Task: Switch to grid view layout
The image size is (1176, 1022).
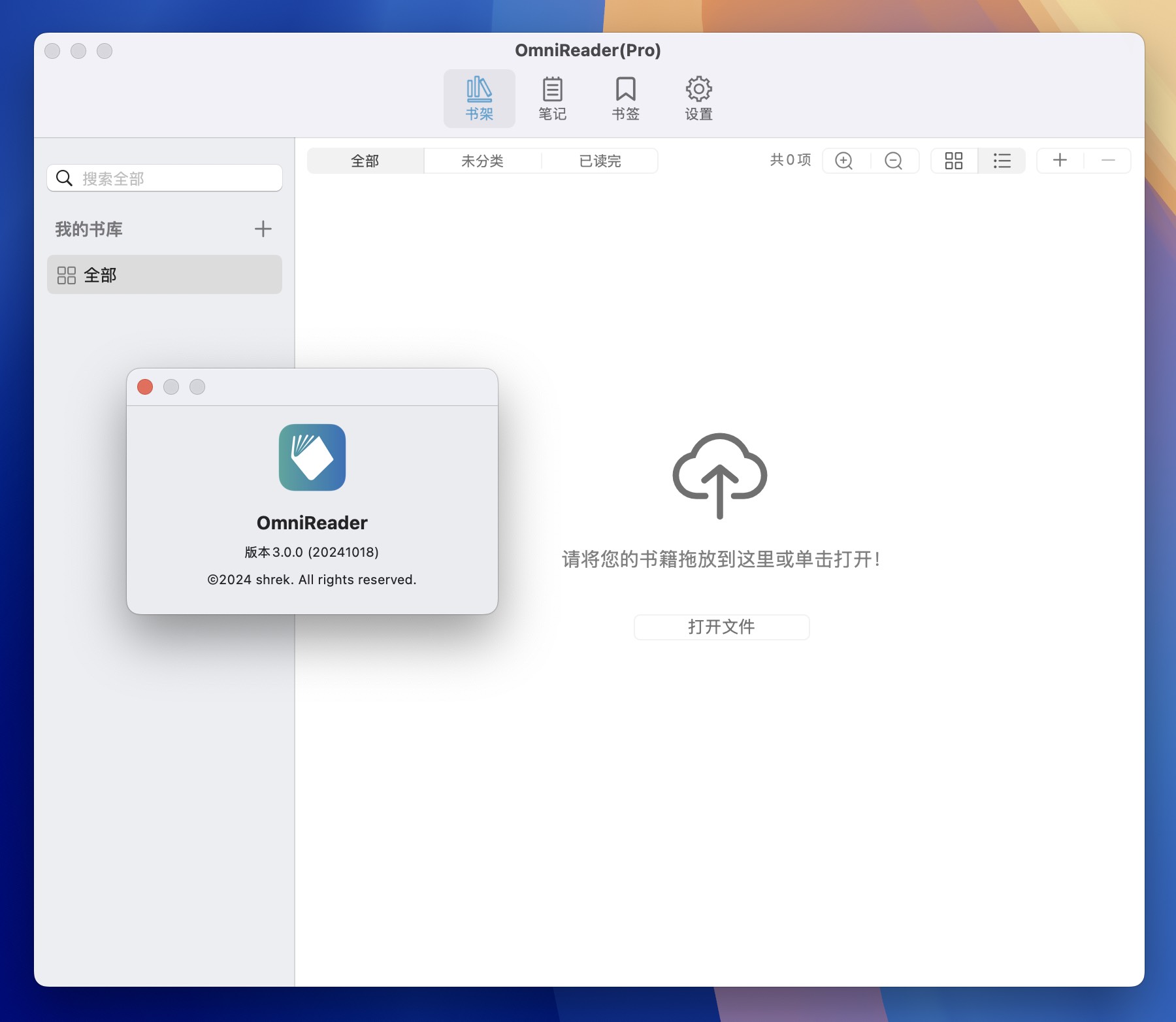Action: (954, 161)
